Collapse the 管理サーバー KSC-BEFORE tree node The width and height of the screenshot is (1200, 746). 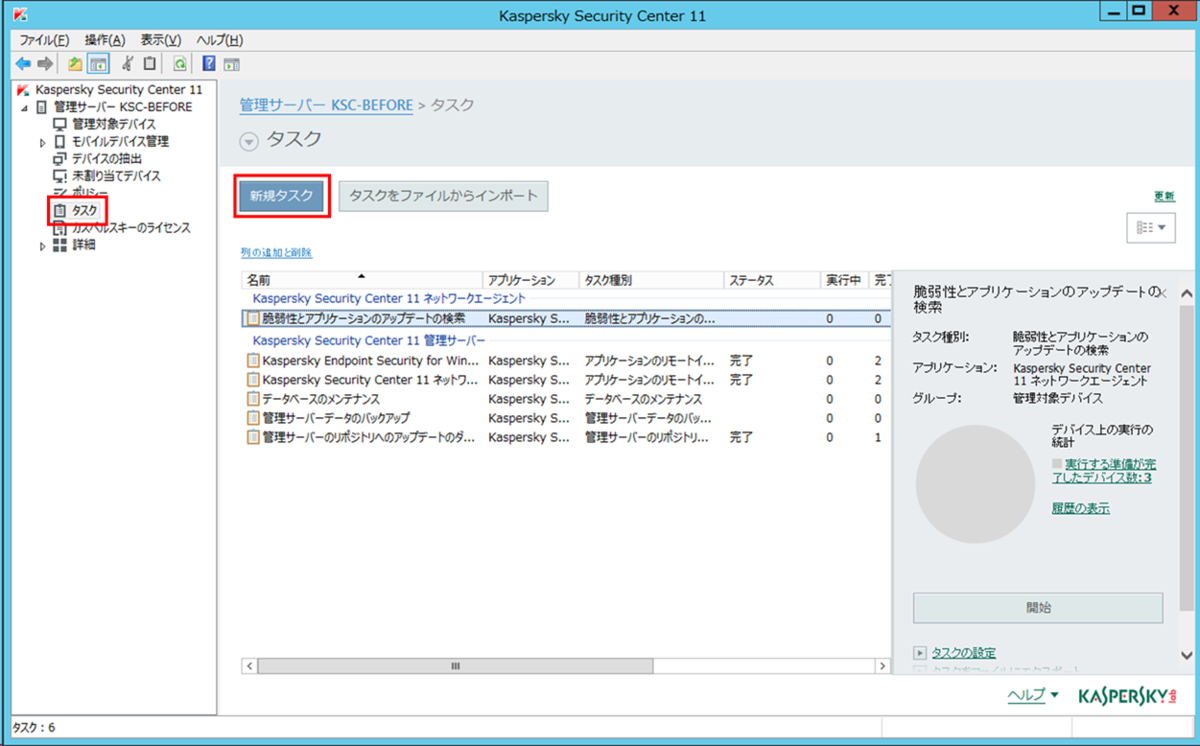(25, 107)
